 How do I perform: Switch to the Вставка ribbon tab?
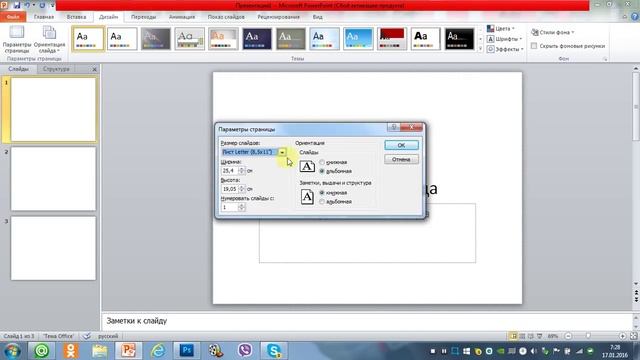76,17
